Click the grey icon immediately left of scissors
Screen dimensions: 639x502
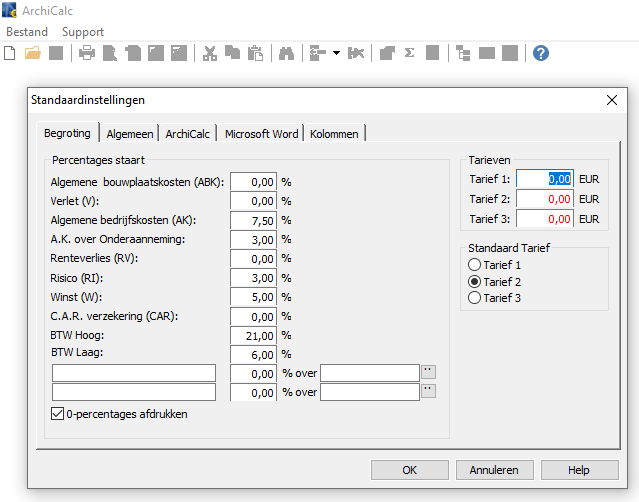coord(179,53)
